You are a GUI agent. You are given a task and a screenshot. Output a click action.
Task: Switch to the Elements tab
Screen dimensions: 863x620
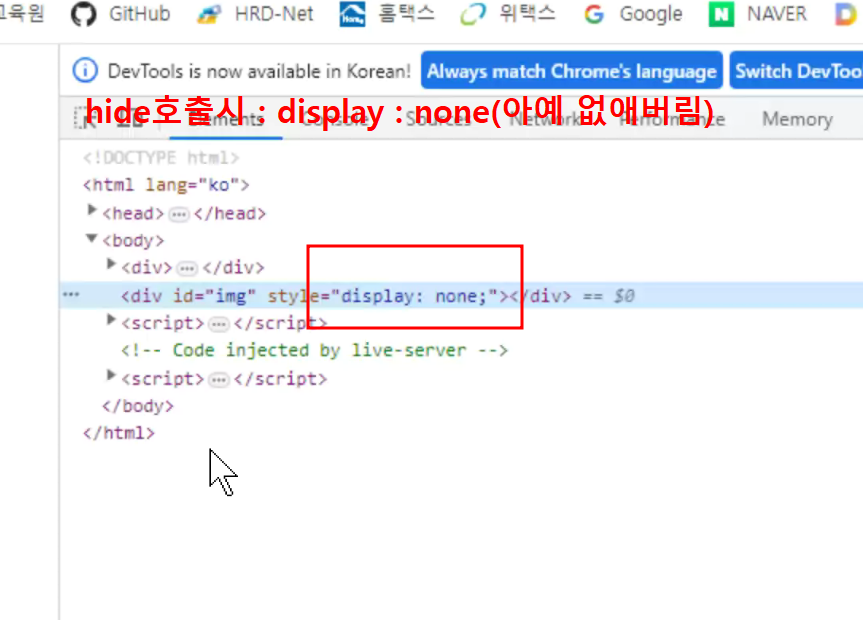tap(226, 119)
